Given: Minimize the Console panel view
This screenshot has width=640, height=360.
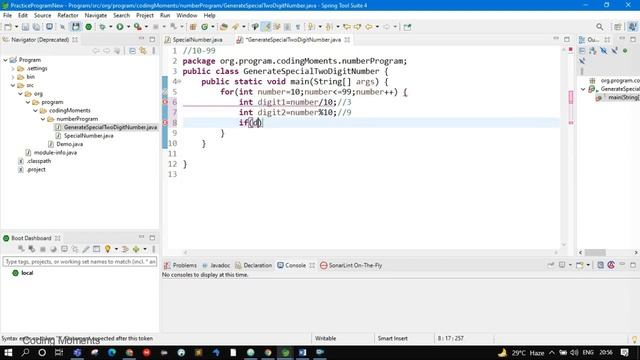Looking at the screenshot, I should (622, 265).
